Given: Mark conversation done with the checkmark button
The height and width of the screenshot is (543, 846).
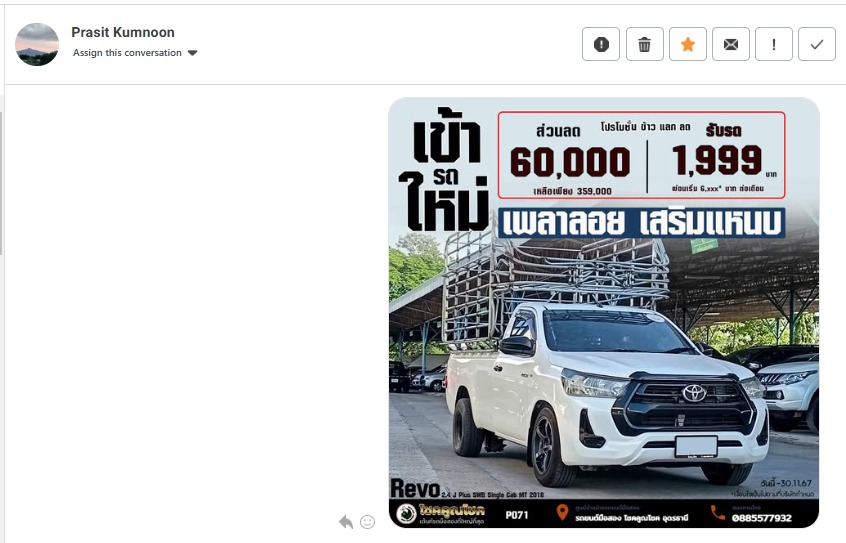Looking at the screenshot, I should [x=817, y=44].
